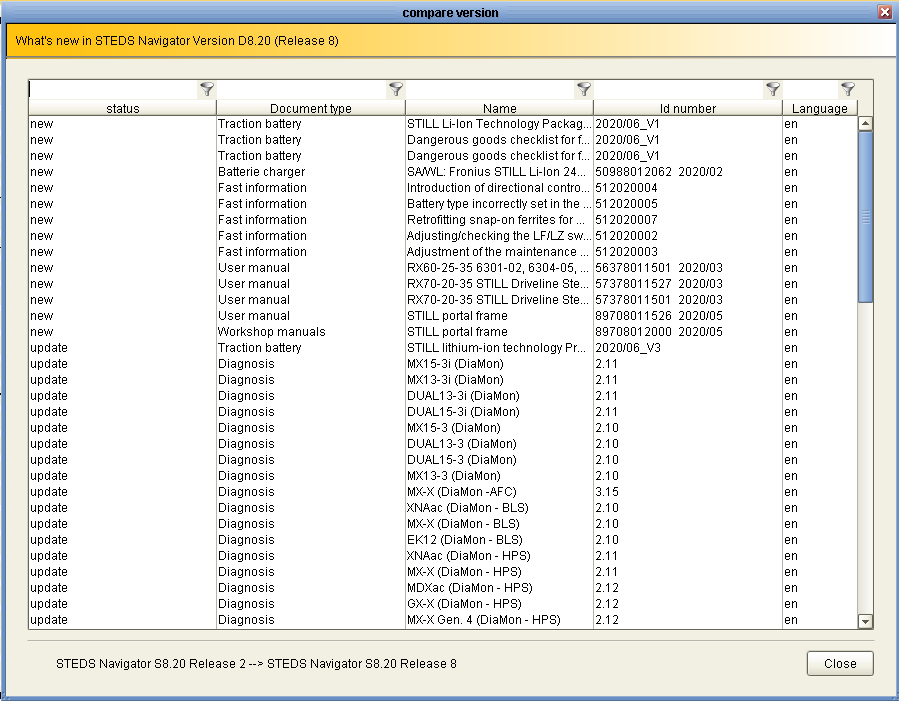Screen dimensions: 899x701
Task: Sort by the Name column header
Action: 499,108
